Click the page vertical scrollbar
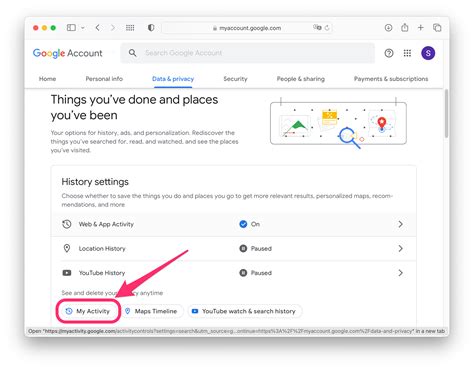This screenshot has height=369, width=474. point(446,113)
